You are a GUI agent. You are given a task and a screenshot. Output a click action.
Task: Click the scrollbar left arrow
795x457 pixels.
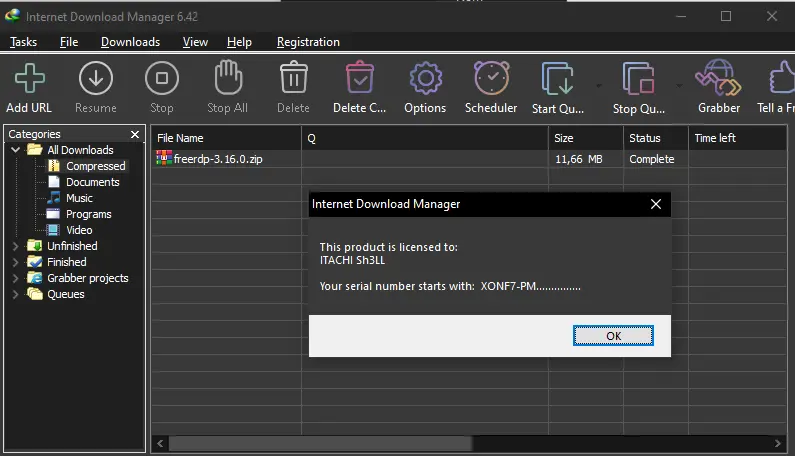point(160,443)
